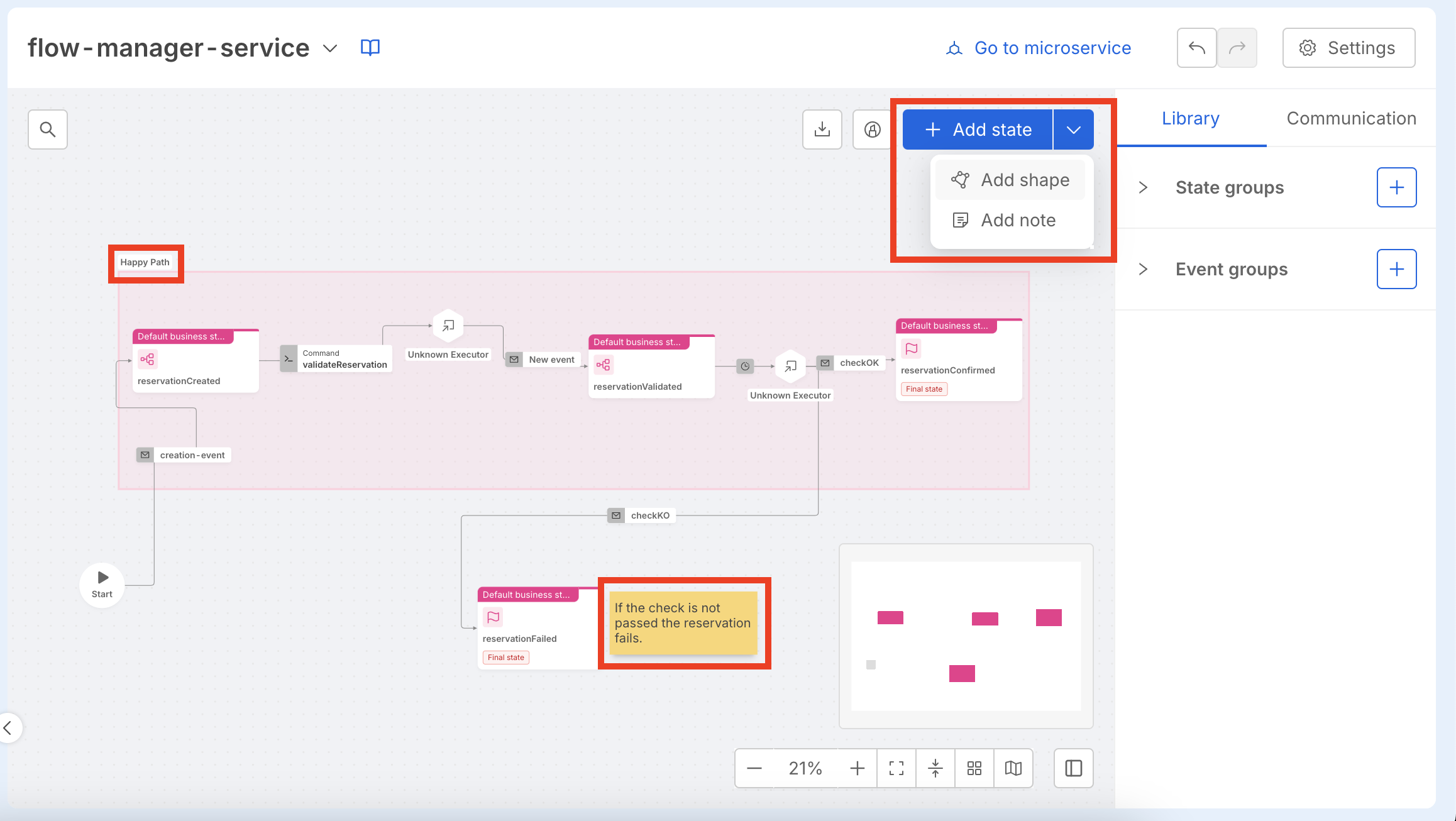The image size is (1456, 821).
Task: Click the minimap icon in the zoom bar
Action: pos(1013,768)
